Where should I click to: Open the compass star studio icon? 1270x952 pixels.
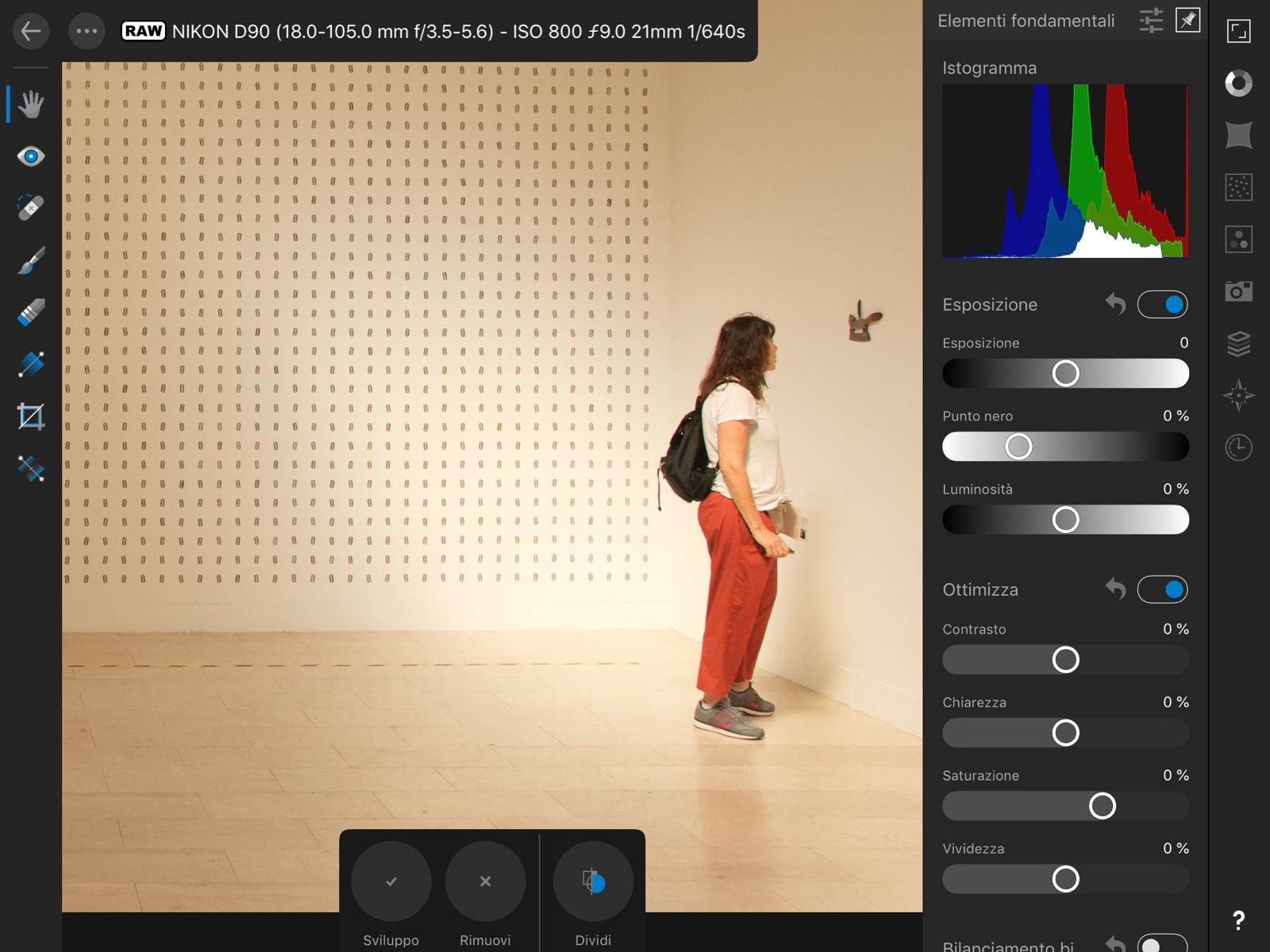(1239, 395)
